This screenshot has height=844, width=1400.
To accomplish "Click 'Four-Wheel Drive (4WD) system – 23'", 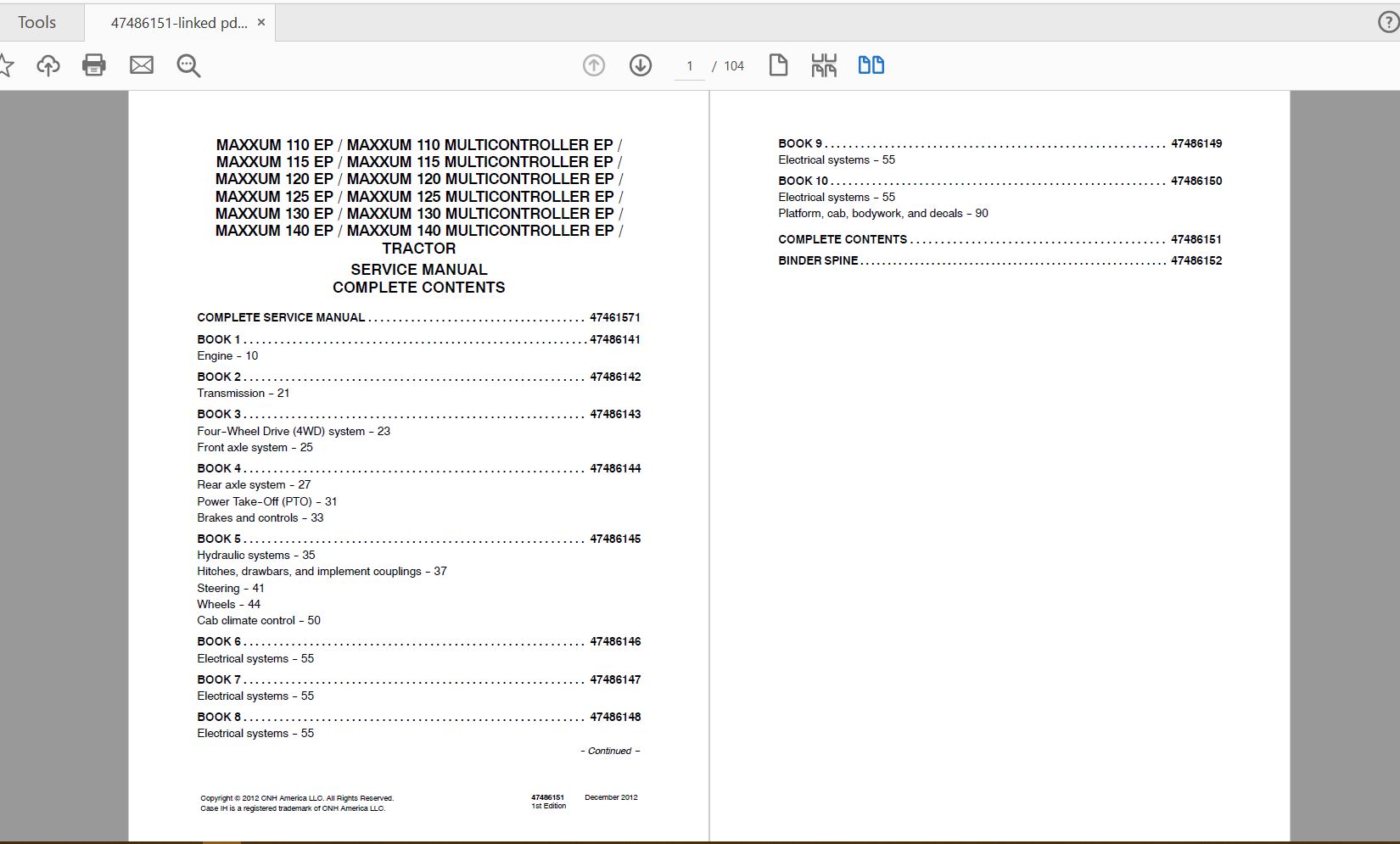I will click(x=294, y=431).
